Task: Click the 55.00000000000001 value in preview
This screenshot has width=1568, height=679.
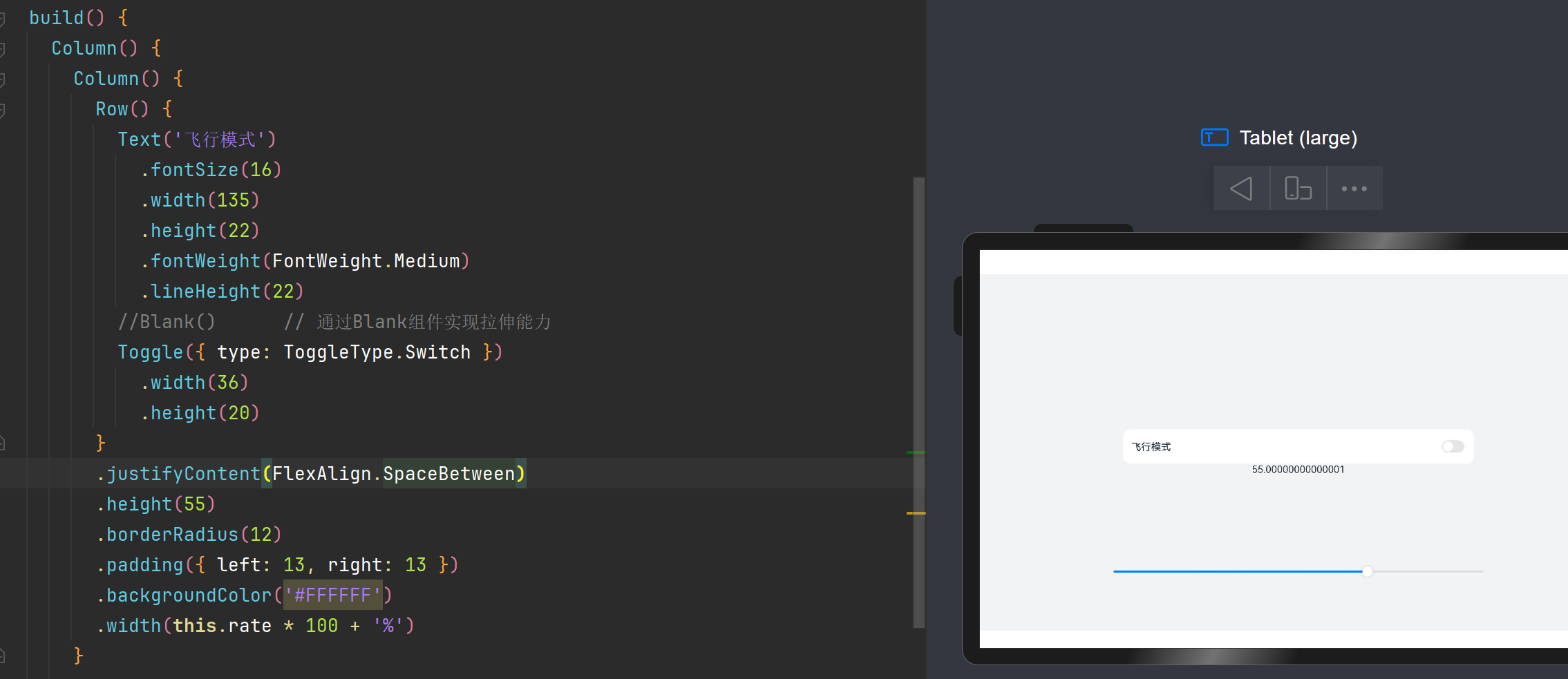Action: tap(1298, 470)
